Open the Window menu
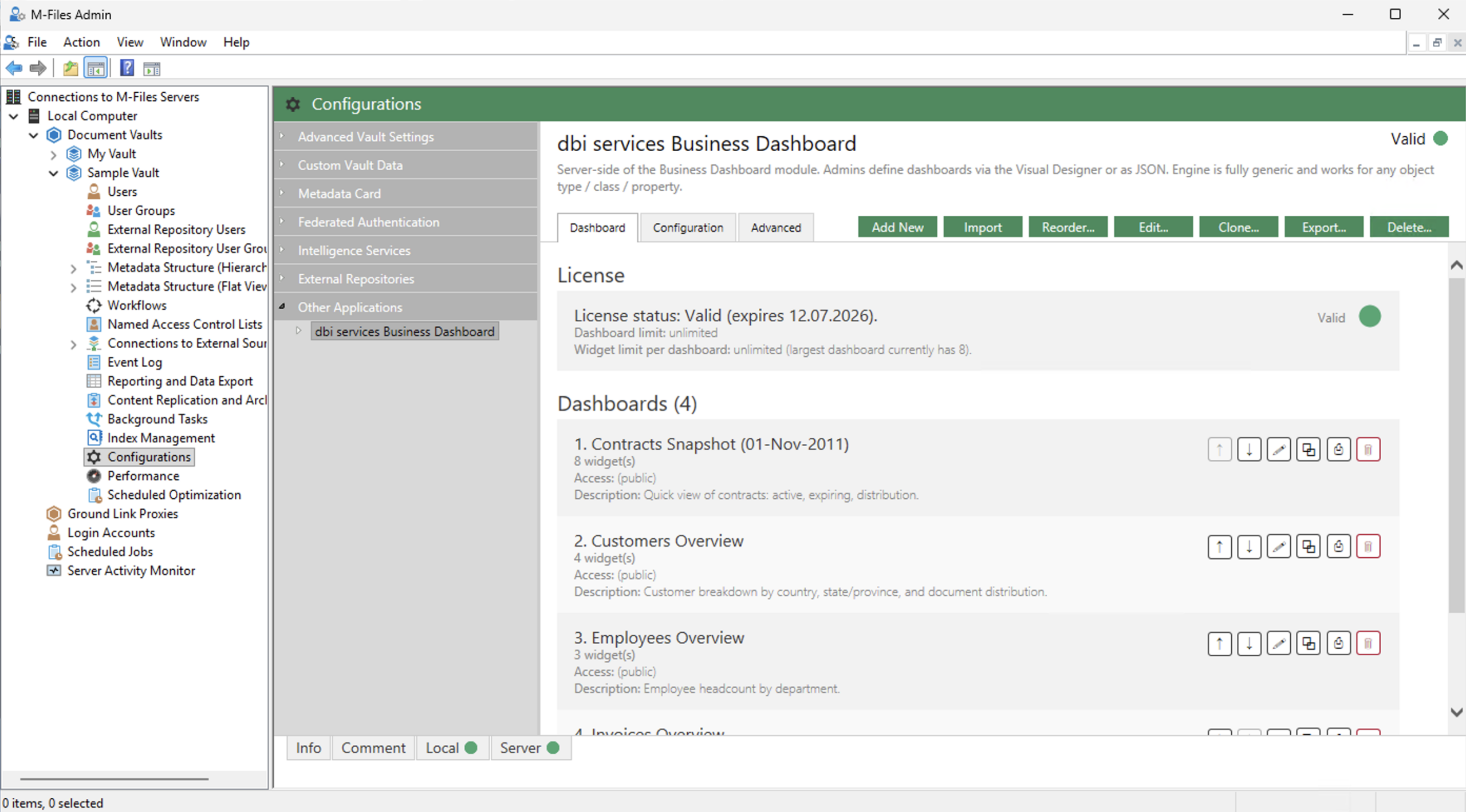This screenshot has height=812, width=1466. tap(183, 42)
